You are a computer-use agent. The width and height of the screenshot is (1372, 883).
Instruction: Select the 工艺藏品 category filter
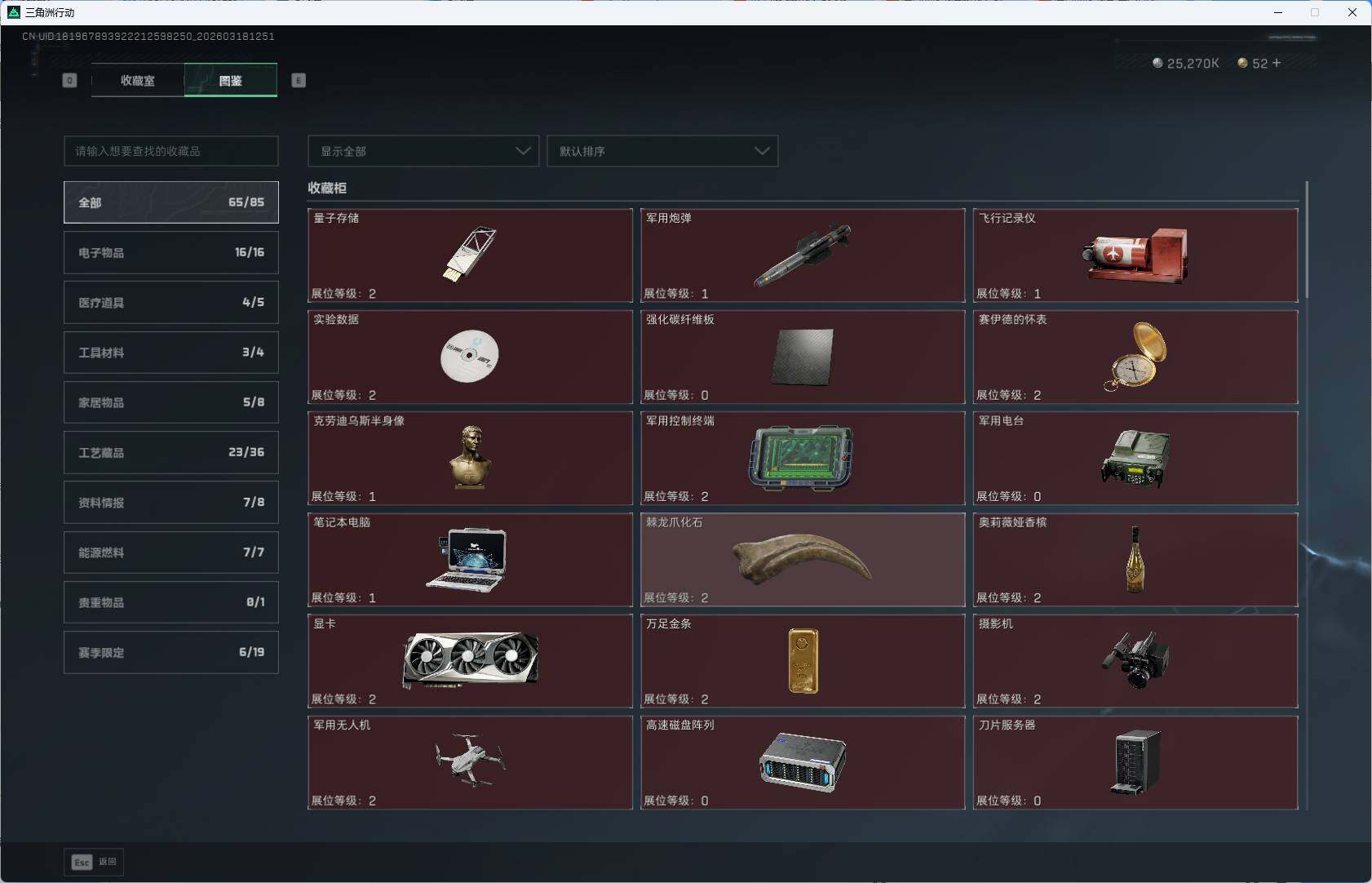point(171,452)
